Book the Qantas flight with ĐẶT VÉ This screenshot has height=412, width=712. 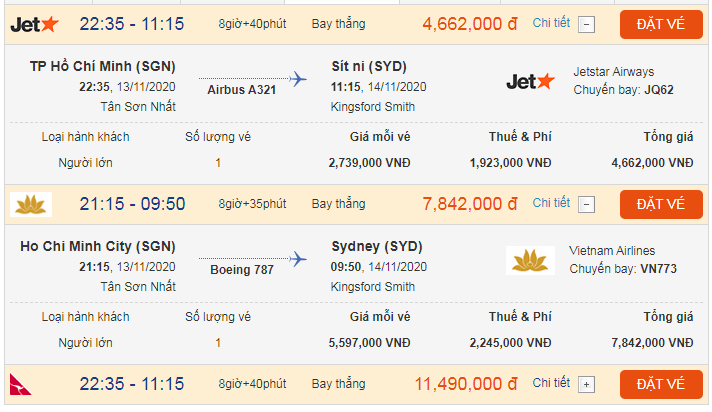[661, 384]
